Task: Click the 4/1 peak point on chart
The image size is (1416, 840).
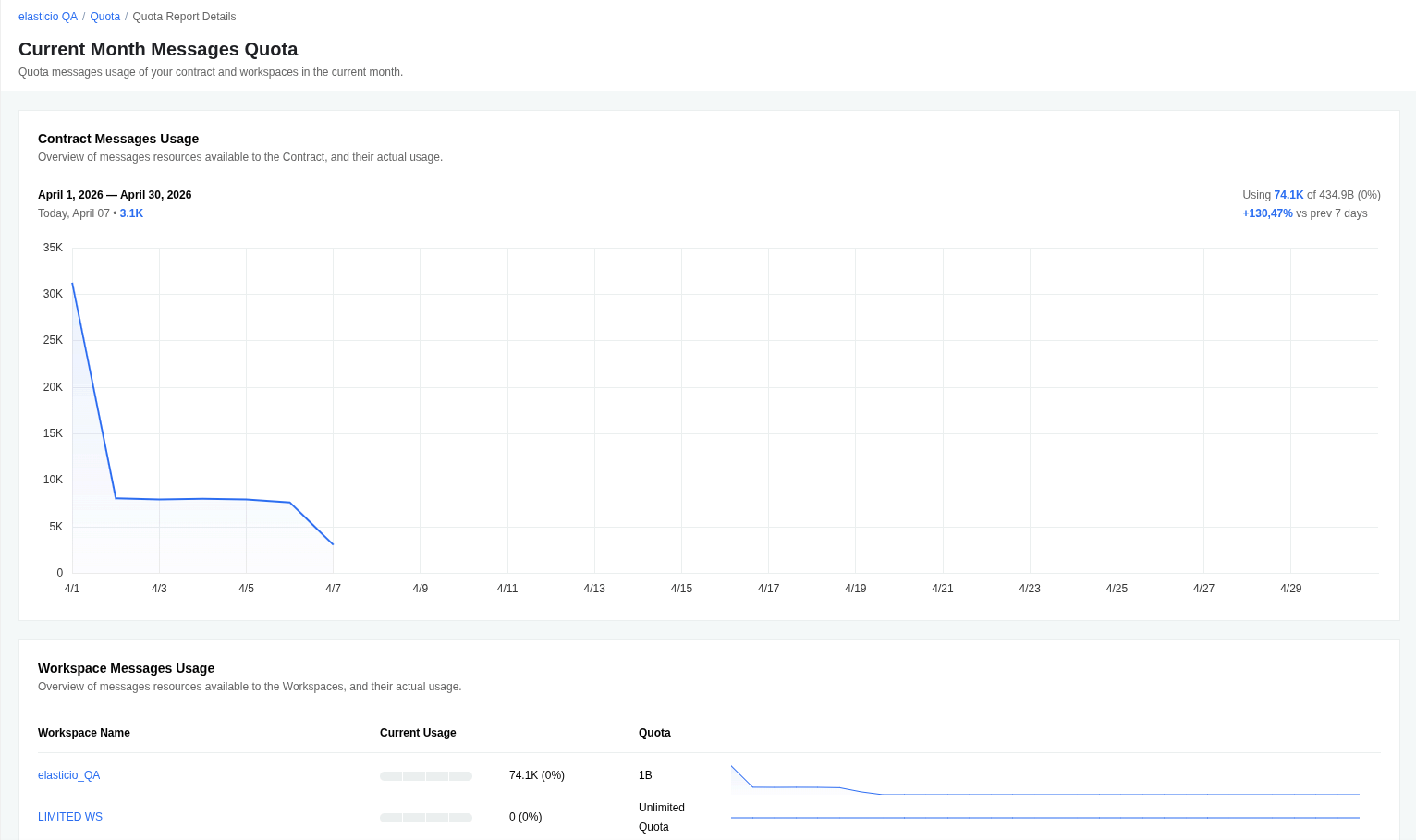Action: point(72,284)
